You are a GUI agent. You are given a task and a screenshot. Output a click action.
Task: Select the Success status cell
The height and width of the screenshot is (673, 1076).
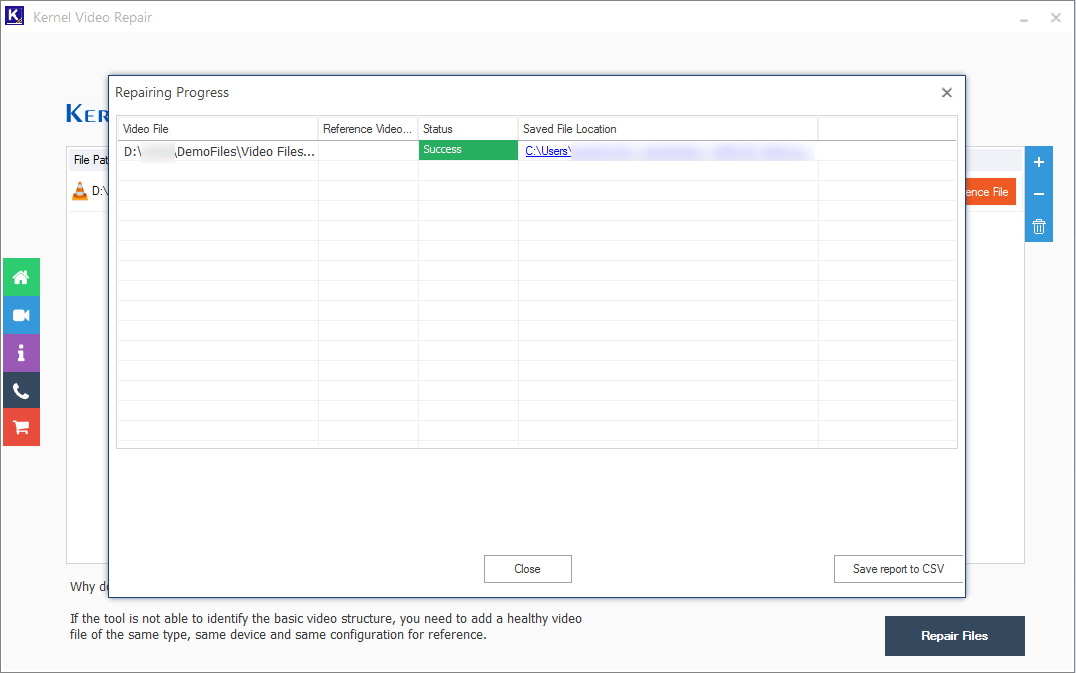point(468,150)
